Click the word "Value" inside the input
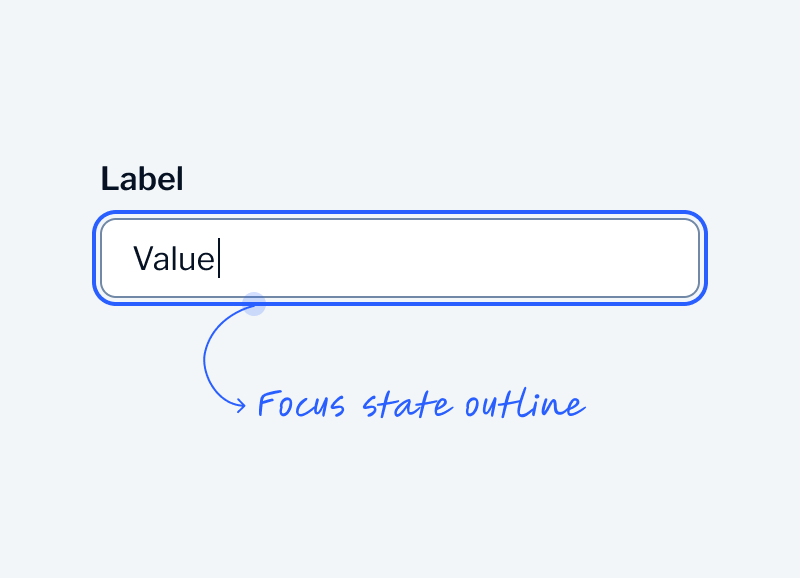Image resolution: width=800 pixels, height=578 pixels. [x=174, y=259]
